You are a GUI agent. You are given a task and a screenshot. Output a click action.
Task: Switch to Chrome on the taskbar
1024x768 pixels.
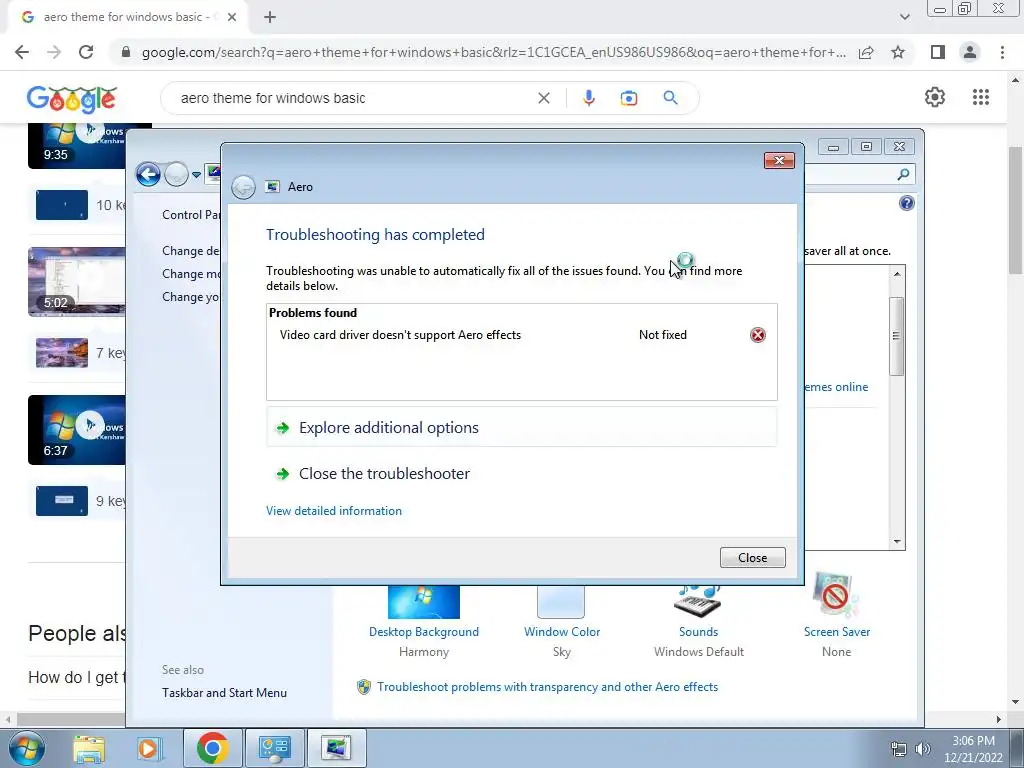212,748
